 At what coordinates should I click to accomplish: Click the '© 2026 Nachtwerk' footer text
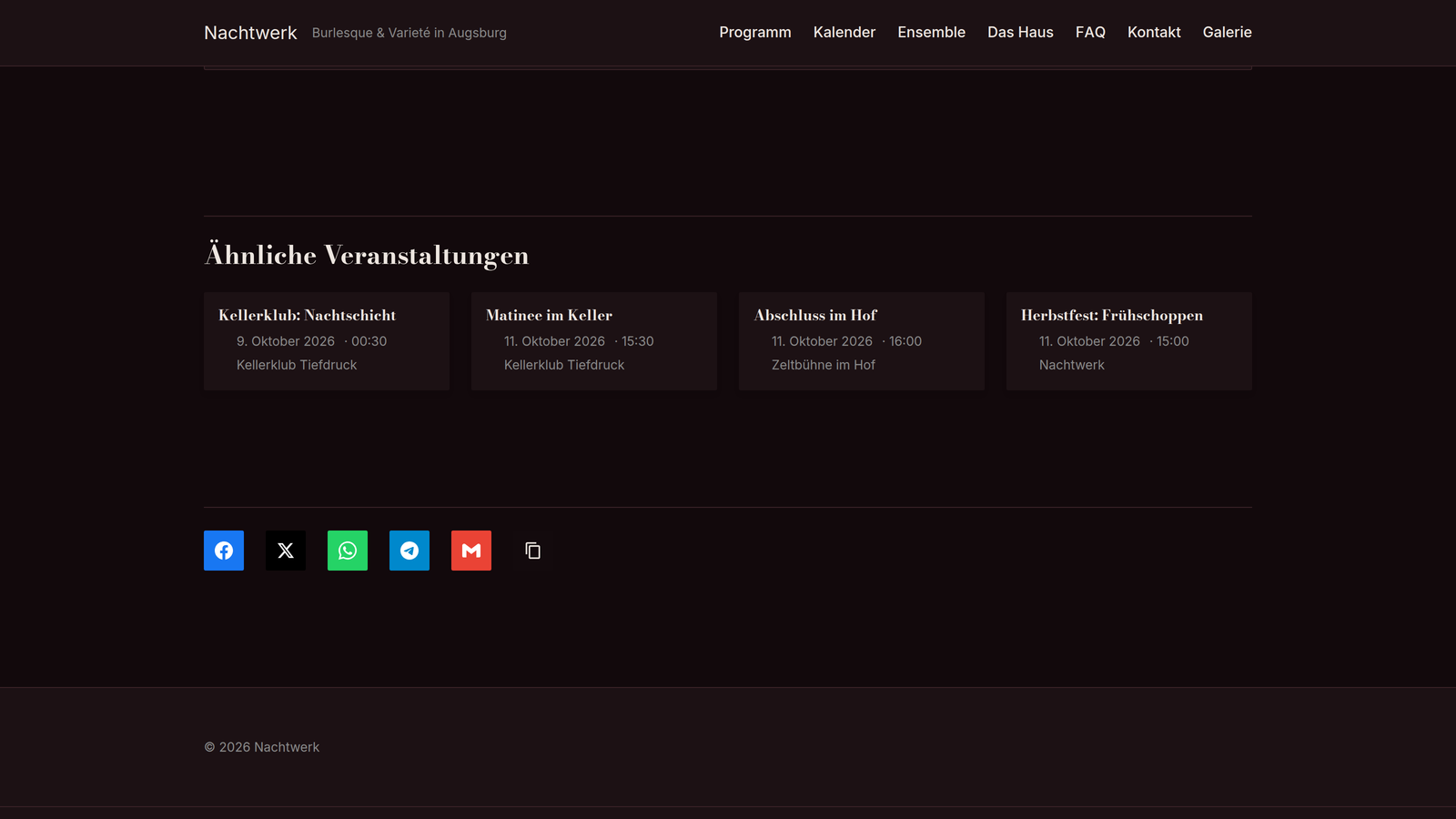pos(262,747)
